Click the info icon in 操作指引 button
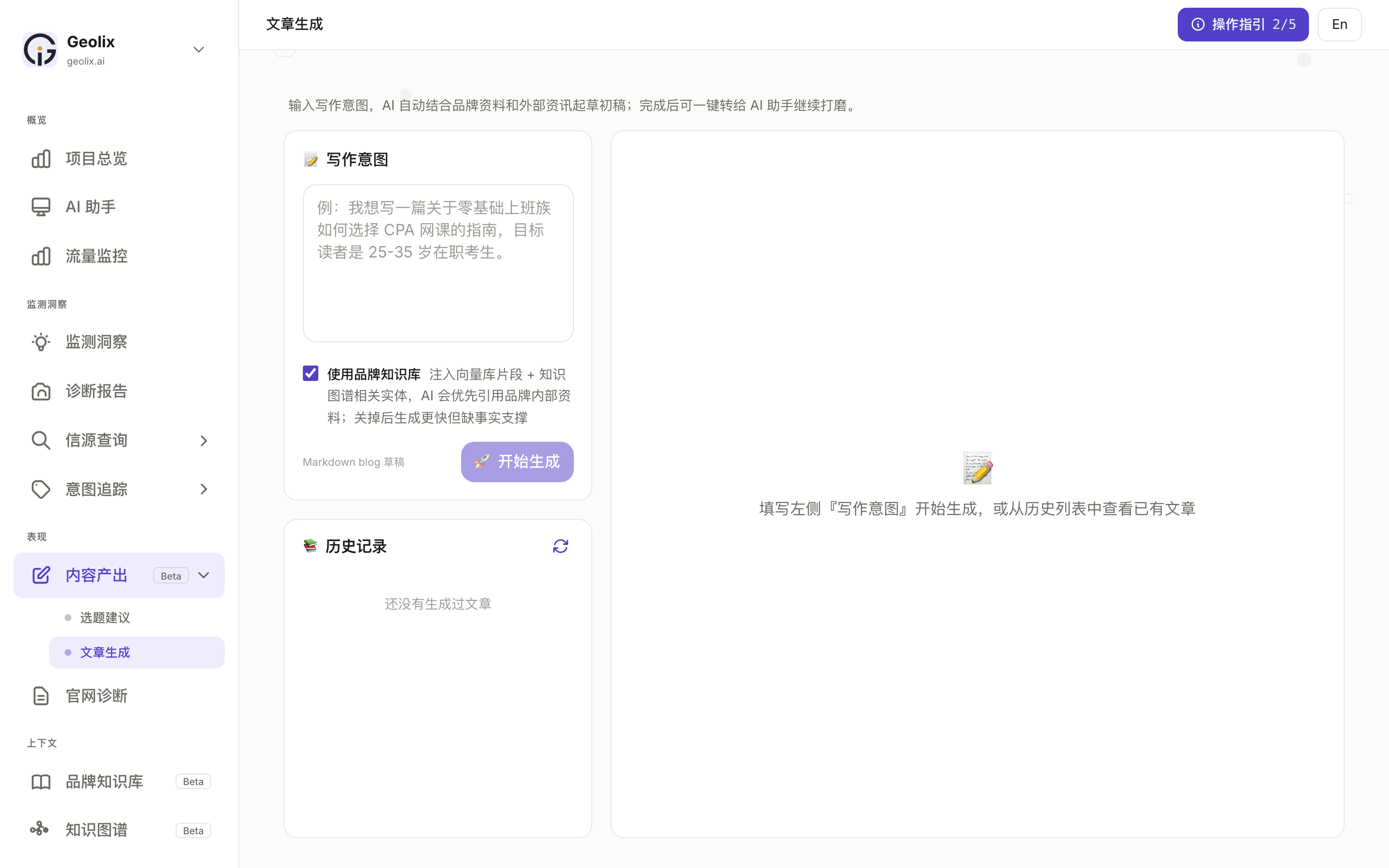This screenshot has width=1389, height=868. click(x=1198, y=24)
